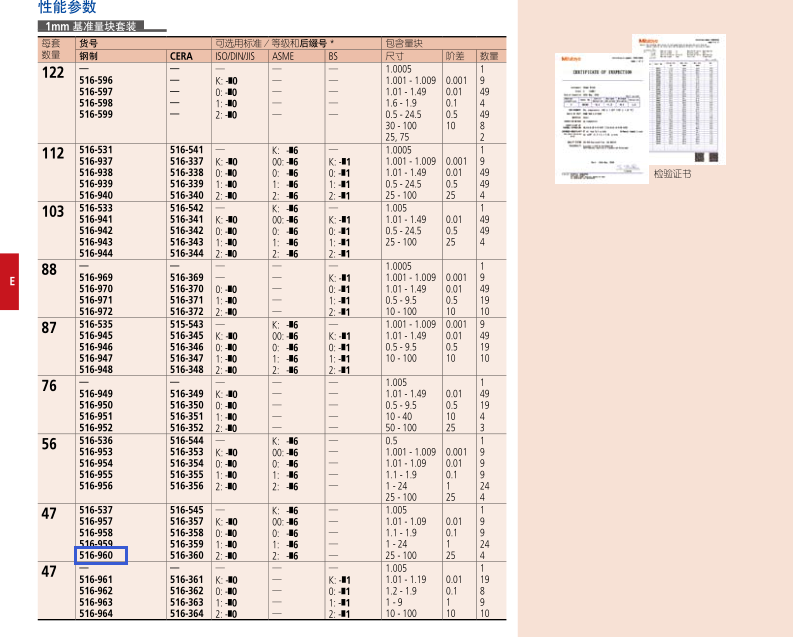Click the BS column header
This screenshot has height=637, width=793.
coord(333,56)
